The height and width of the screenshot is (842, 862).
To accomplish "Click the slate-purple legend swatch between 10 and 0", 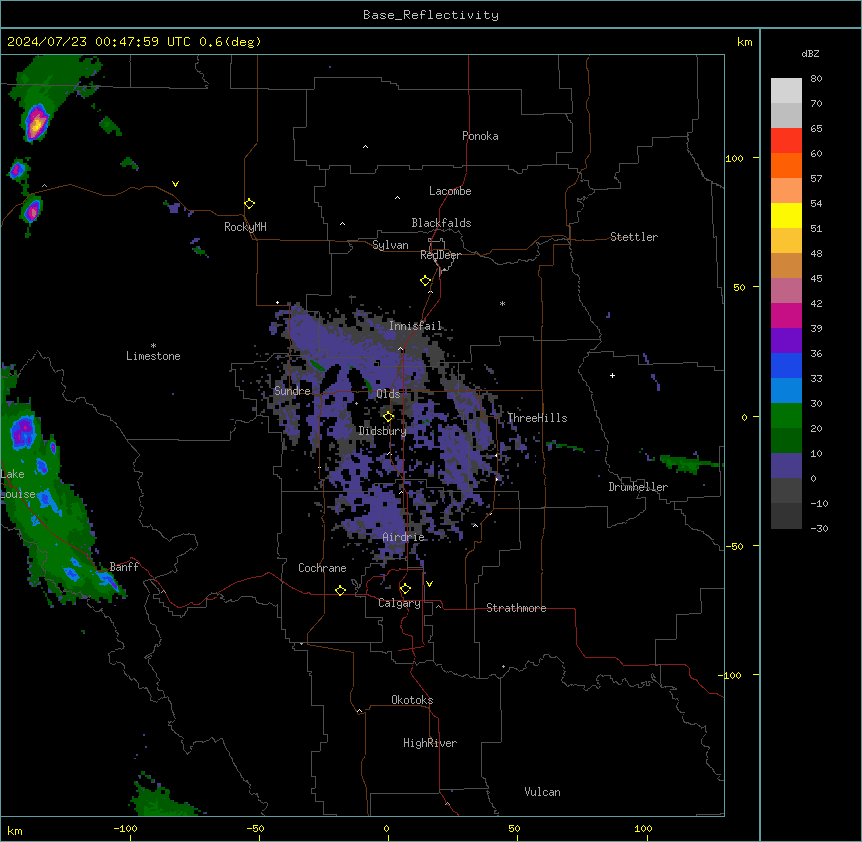I will (786, 466).
